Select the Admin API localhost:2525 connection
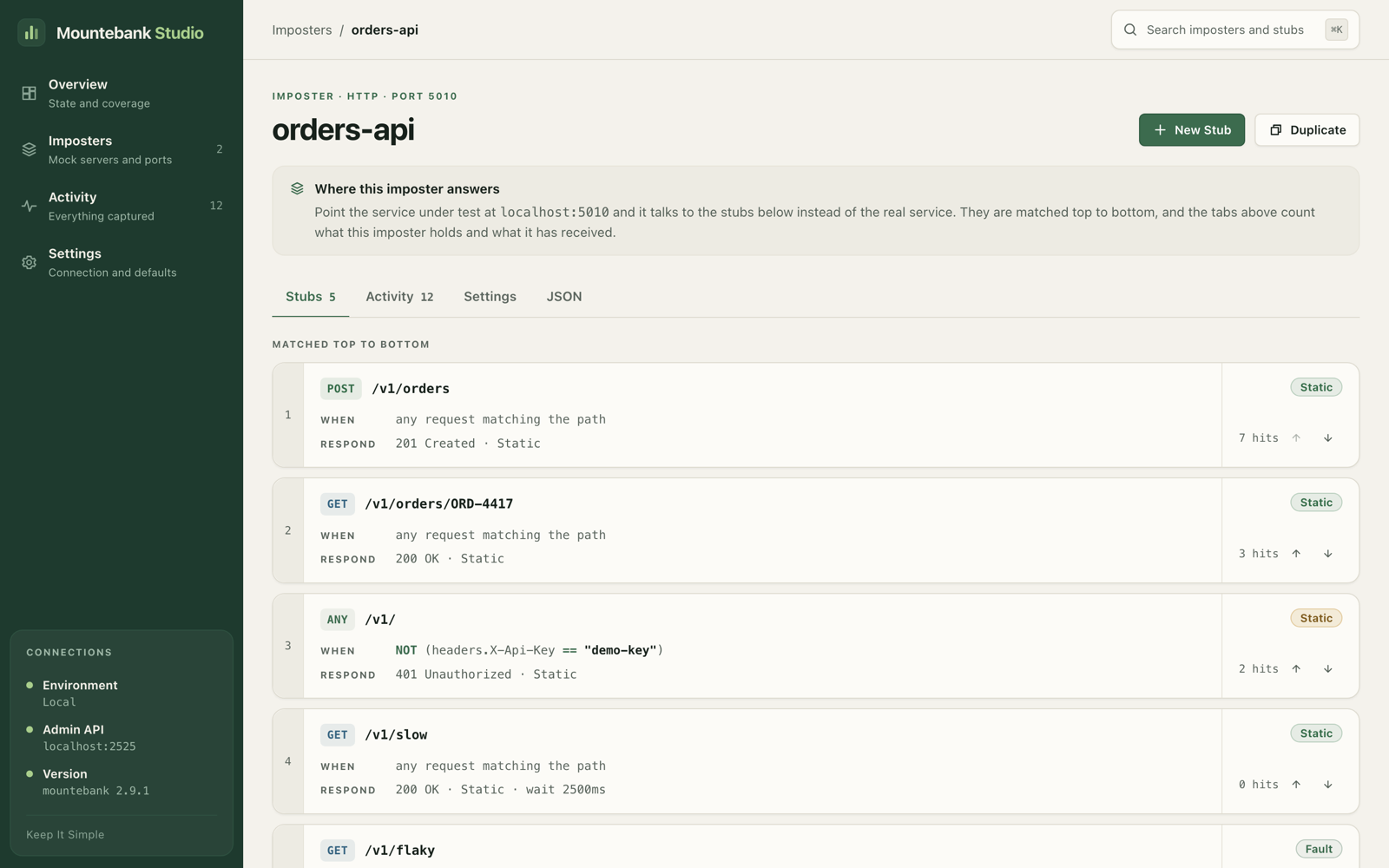This screenshot has width=1389, height=868. click(122, 738)
